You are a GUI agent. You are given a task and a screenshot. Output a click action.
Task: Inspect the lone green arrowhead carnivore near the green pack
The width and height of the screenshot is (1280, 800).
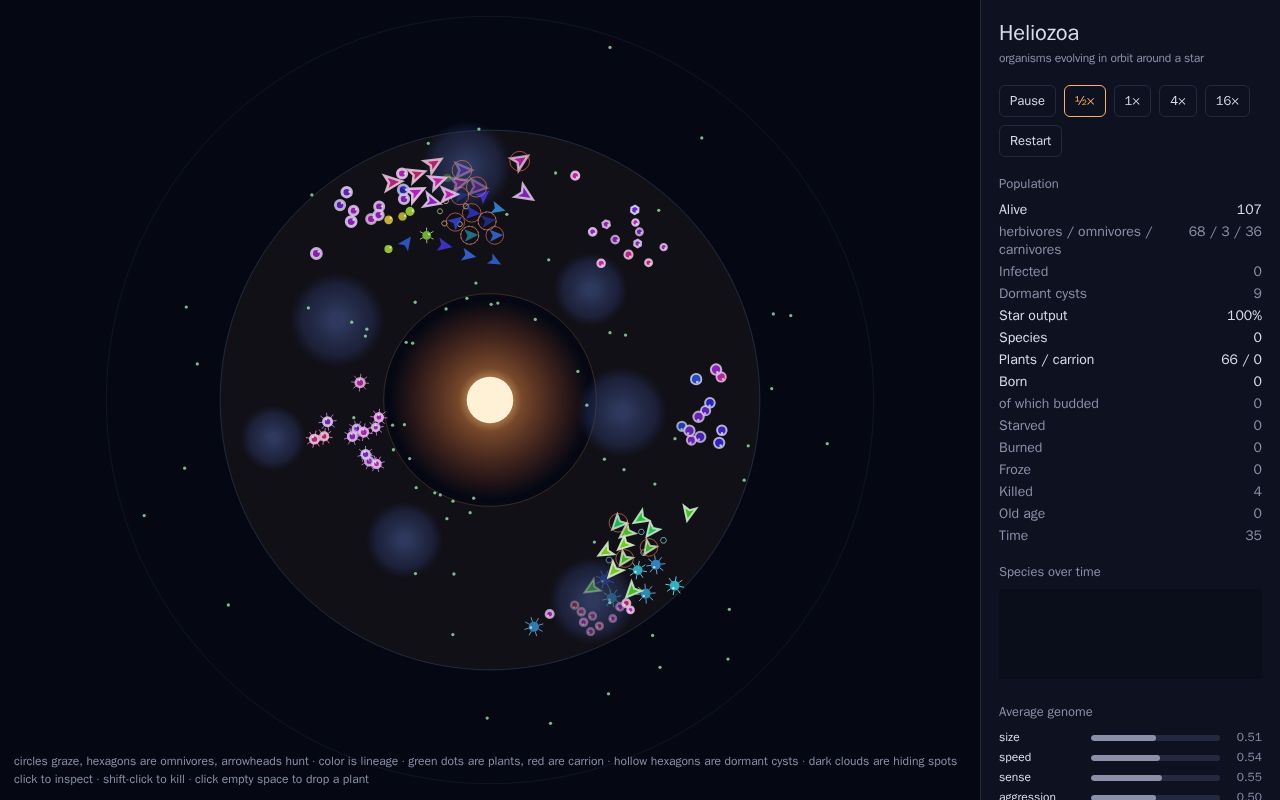[689, 513]
